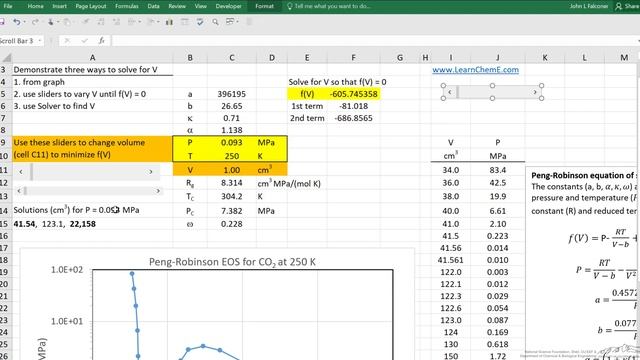Click the Share button label

631,6
